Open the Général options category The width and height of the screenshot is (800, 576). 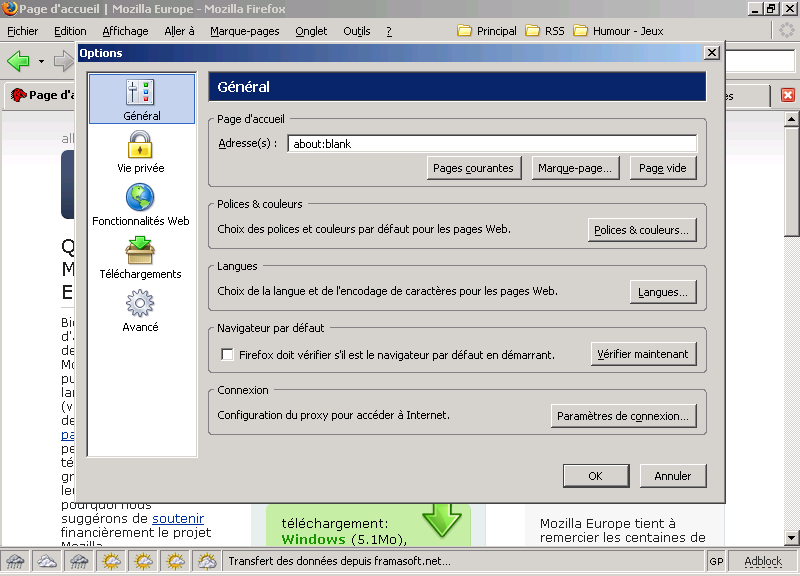pos(141,99)
